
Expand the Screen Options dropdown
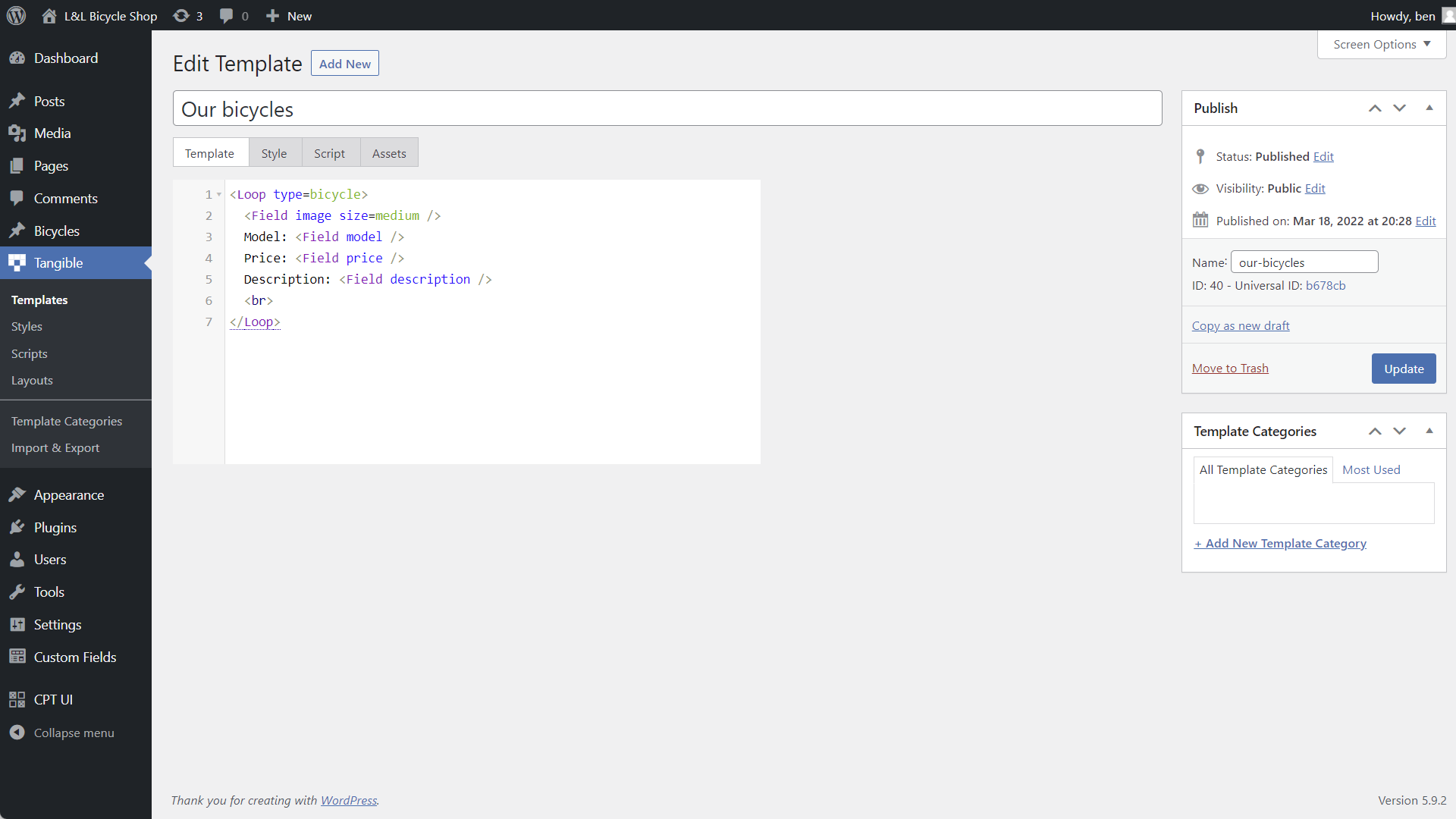point(1382,44)
